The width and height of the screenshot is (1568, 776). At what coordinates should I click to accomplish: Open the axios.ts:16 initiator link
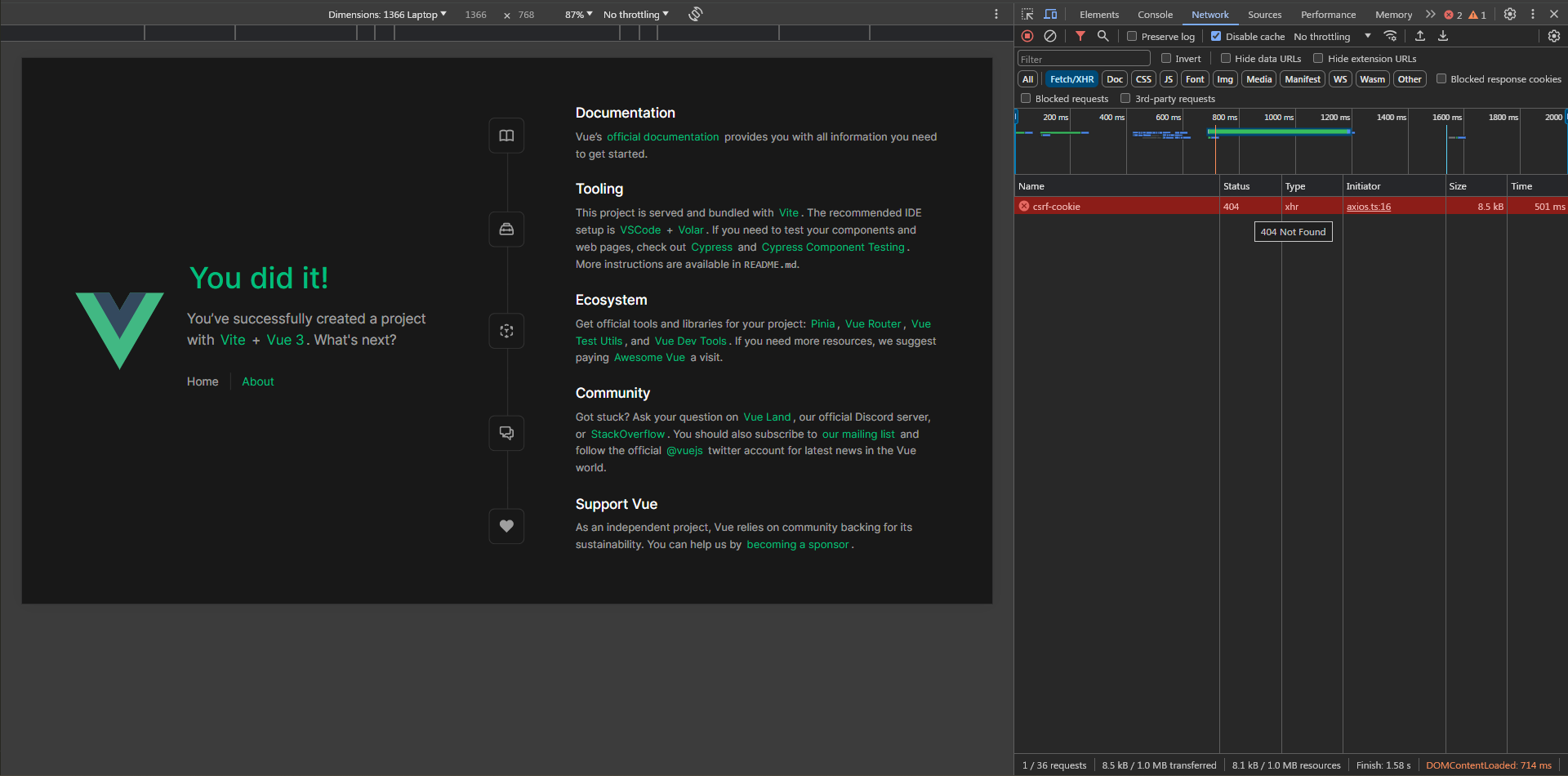[1368, 207]
